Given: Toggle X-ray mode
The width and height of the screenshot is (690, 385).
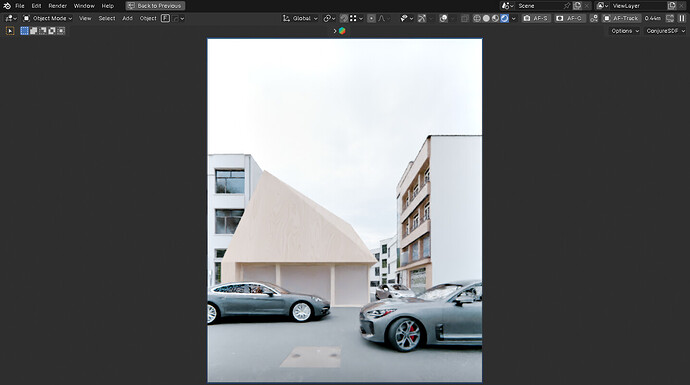Looking at the screenshot, I should [x=465, y=18].
